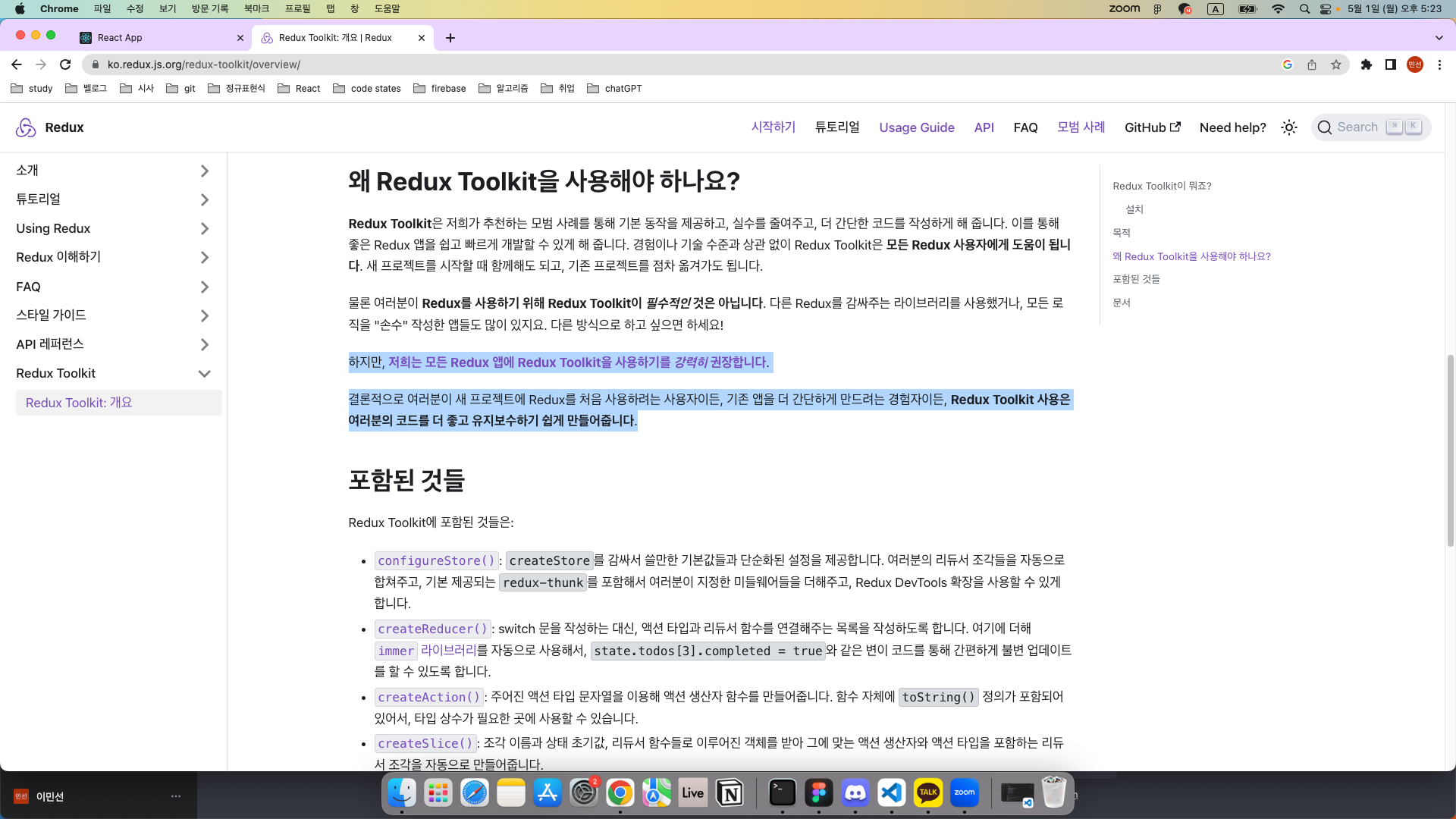The width and height of the screenshot is (1456, 819).
Task: Open Usage Guide in top navigation
Action: pos(917,127)
